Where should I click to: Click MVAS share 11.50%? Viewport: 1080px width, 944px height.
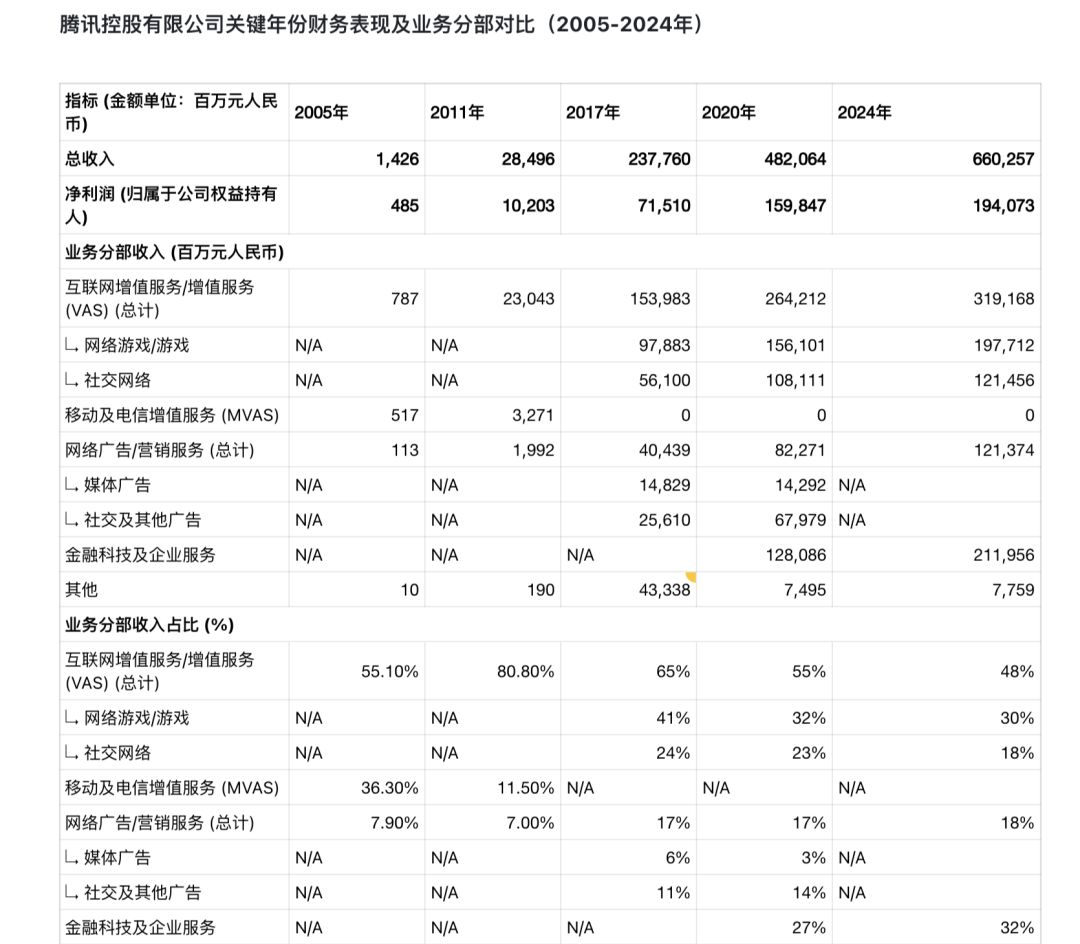(526, 788)
